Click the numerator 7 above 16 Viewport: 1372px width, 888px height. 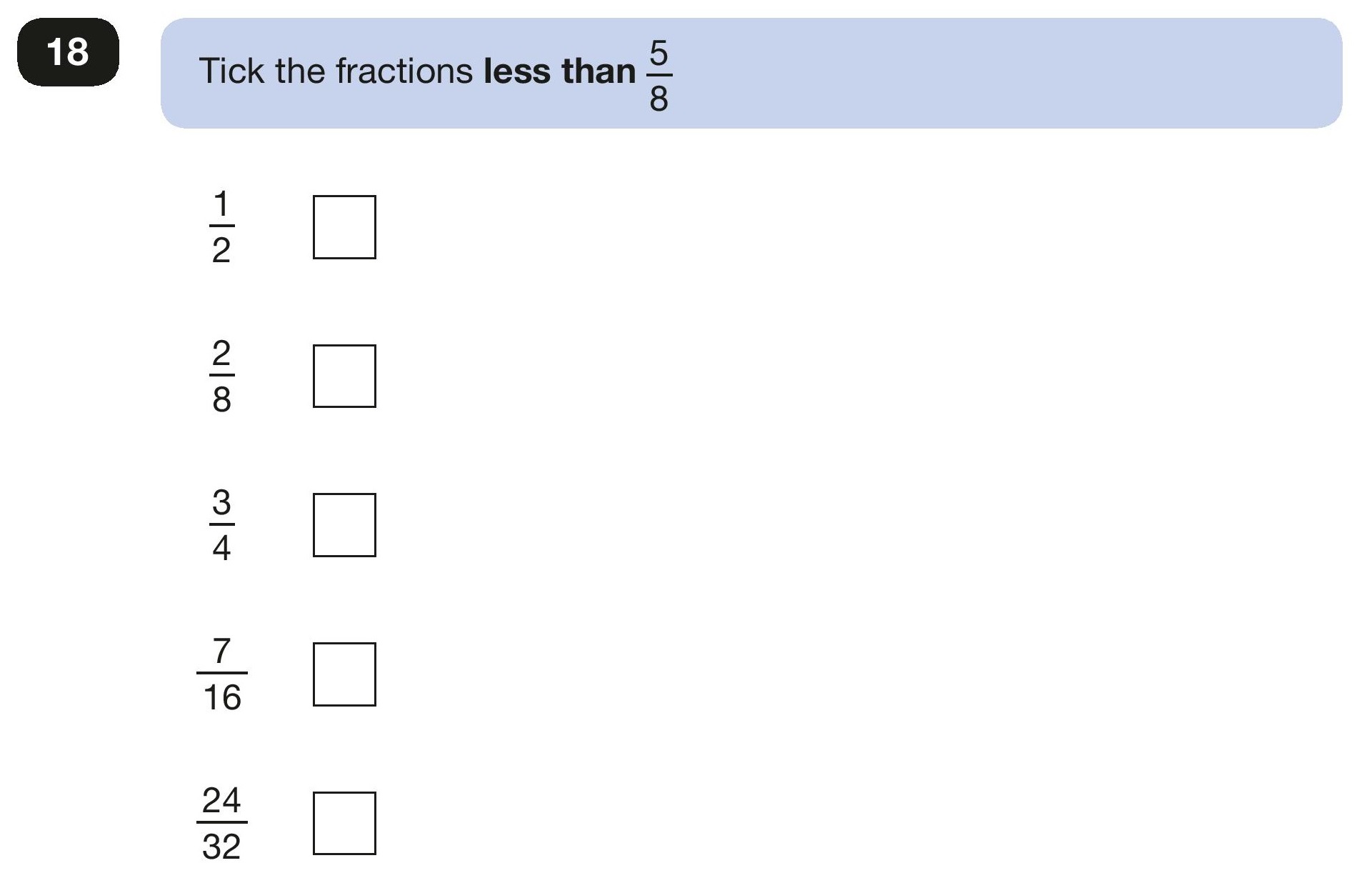pyautogui.click(x=222, y=652)
